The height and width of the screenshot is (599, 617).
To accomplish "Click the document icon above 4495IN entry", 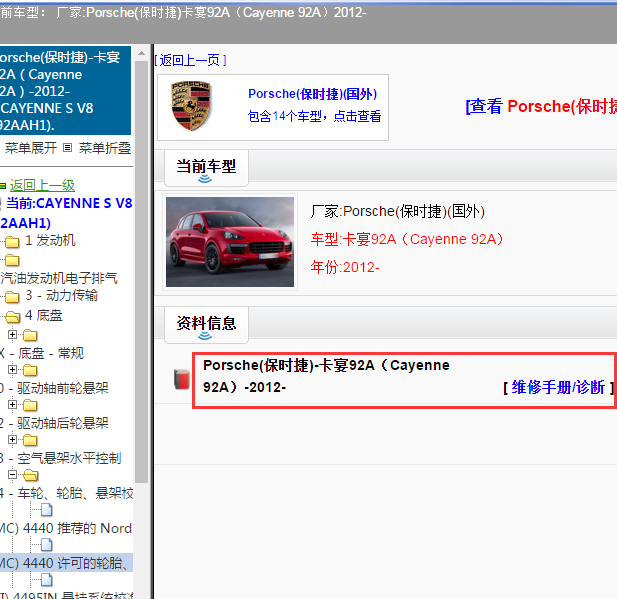I will click(x=47, y=579).
